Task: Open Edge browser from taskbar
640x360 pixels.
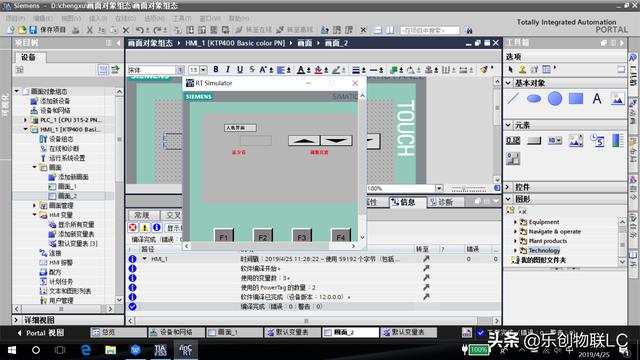Action: [x=86, y=350]
